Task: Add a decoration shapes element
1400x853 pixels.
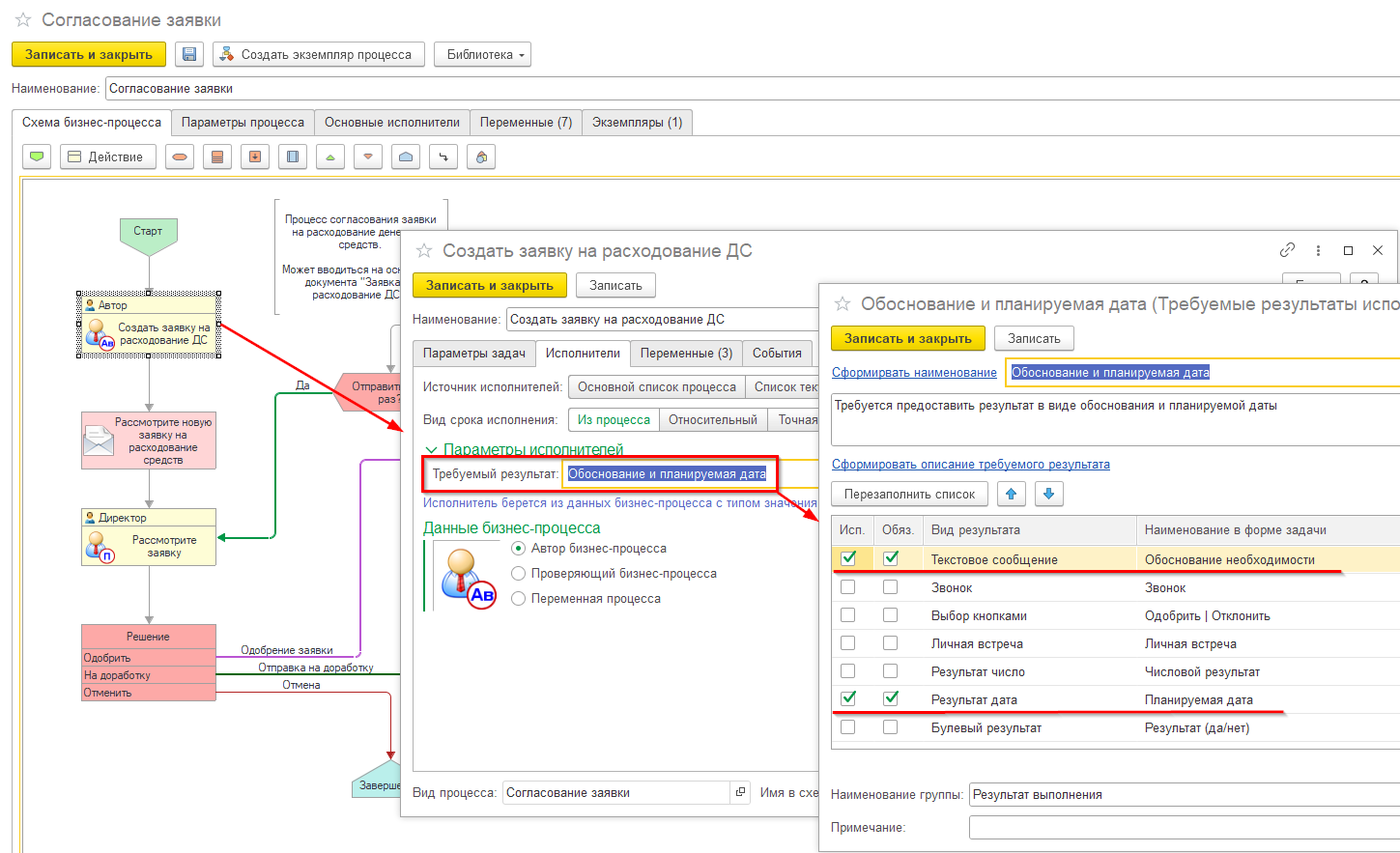Action: [x=481, y=156]
